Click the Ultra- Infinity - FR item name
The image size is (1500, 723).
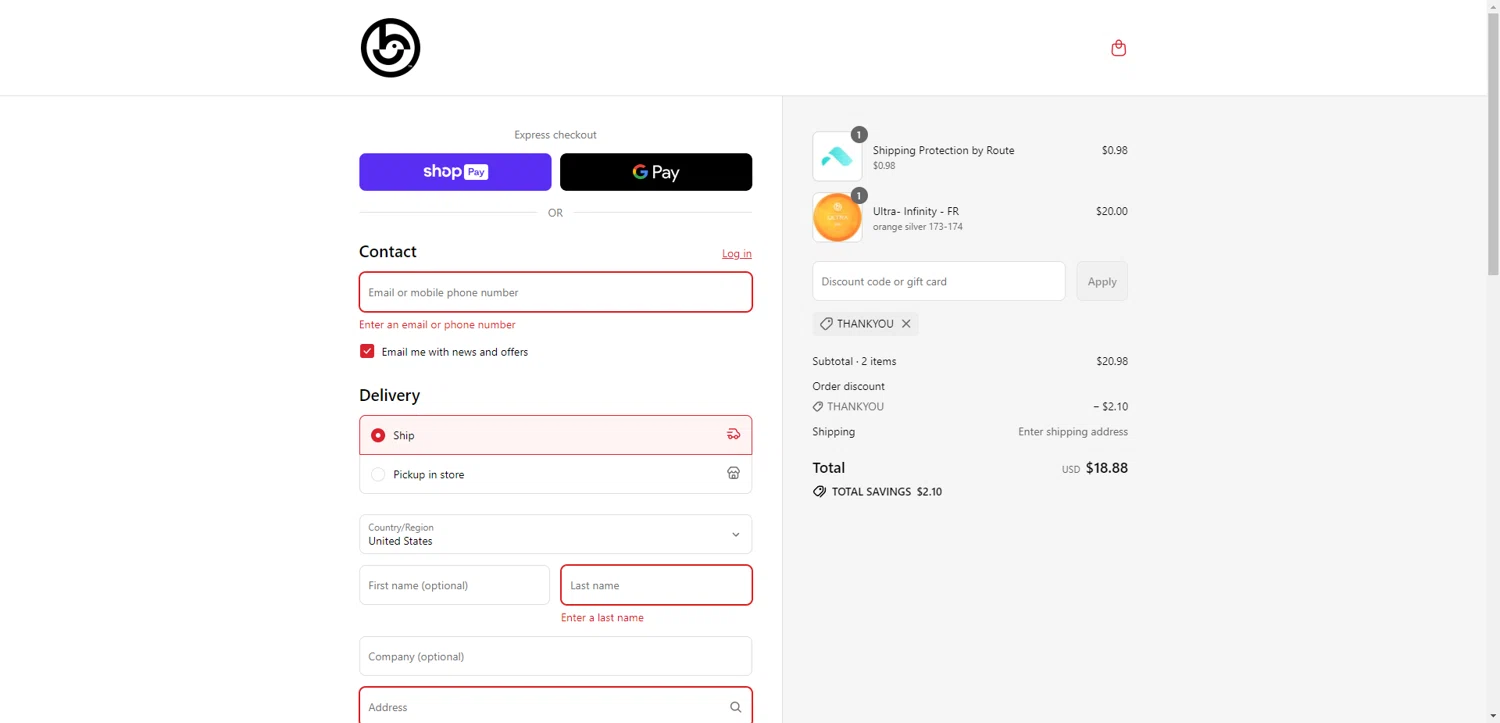[916, 211]
